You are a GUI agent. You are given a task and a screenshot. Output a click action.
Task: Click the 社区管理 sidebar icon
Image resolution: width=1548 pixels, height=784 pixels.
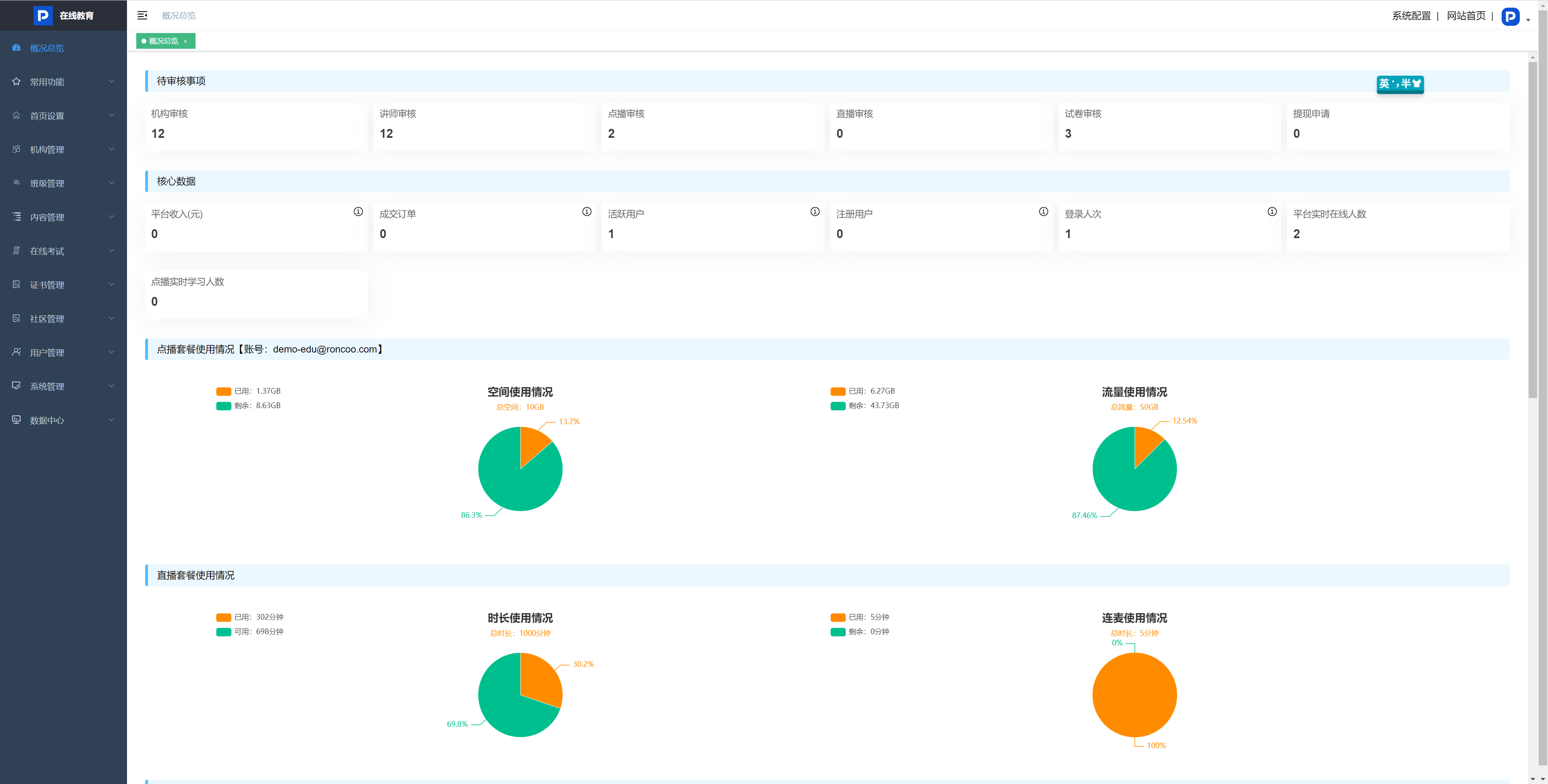click(x=16, y=318)
